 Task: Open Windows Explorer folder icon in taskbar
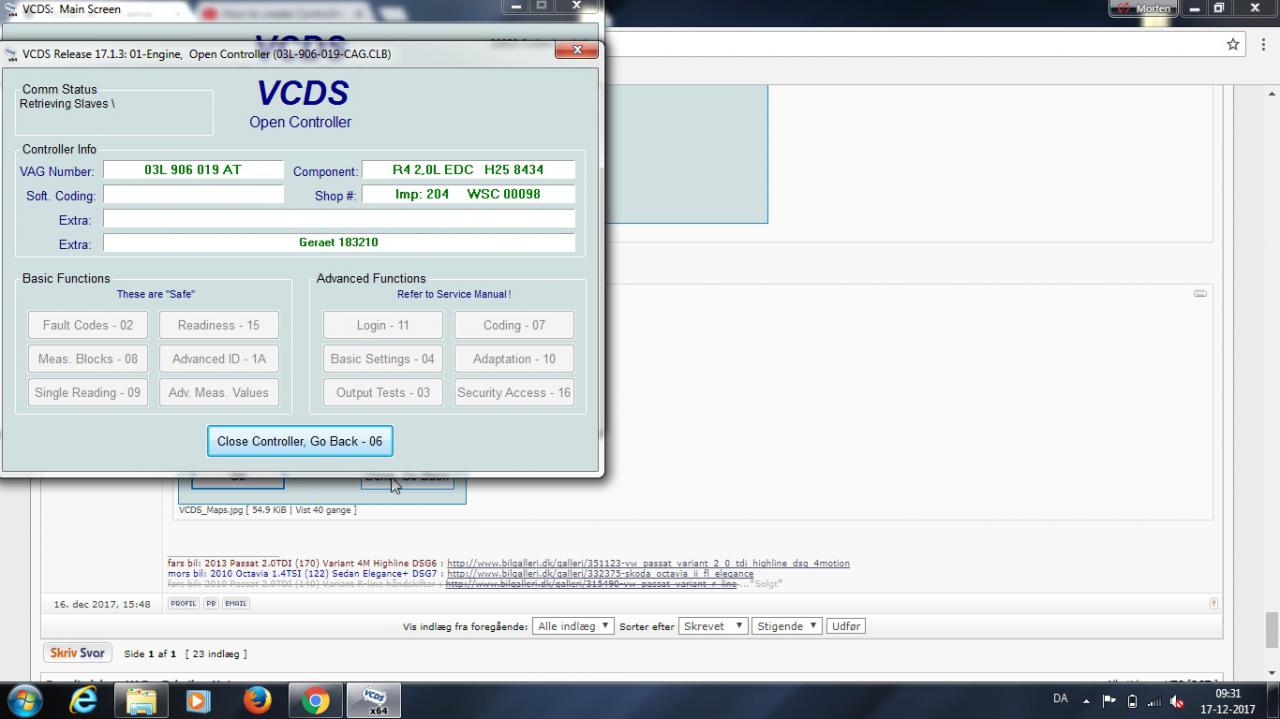tap(141, 700)
